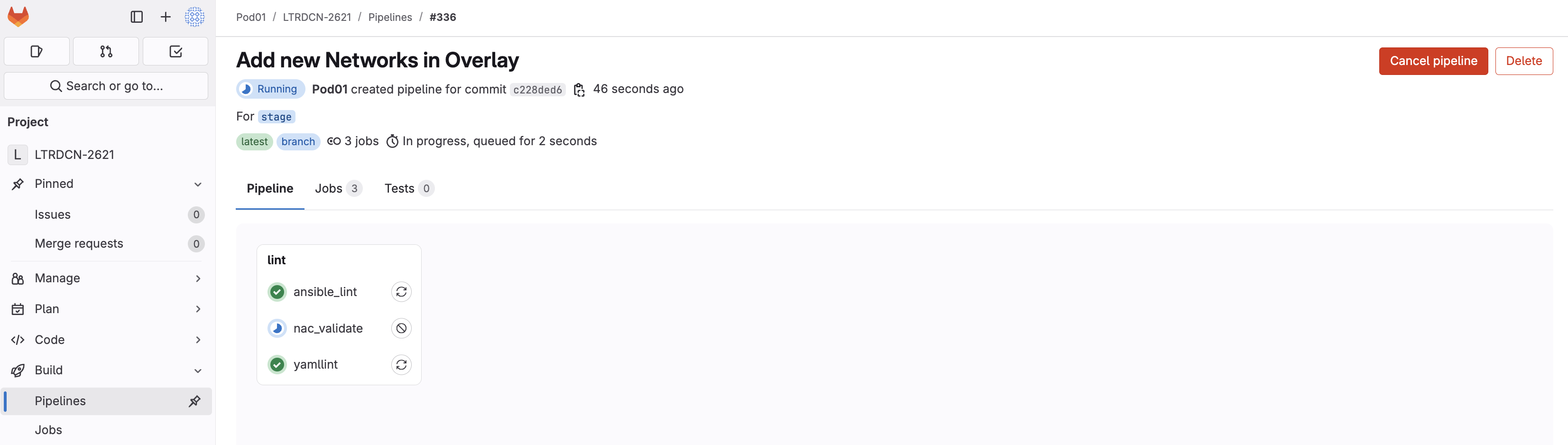The image size is (1568, 445).
Task: Unpin Pipelines from the sidebar
Action: 195,401
